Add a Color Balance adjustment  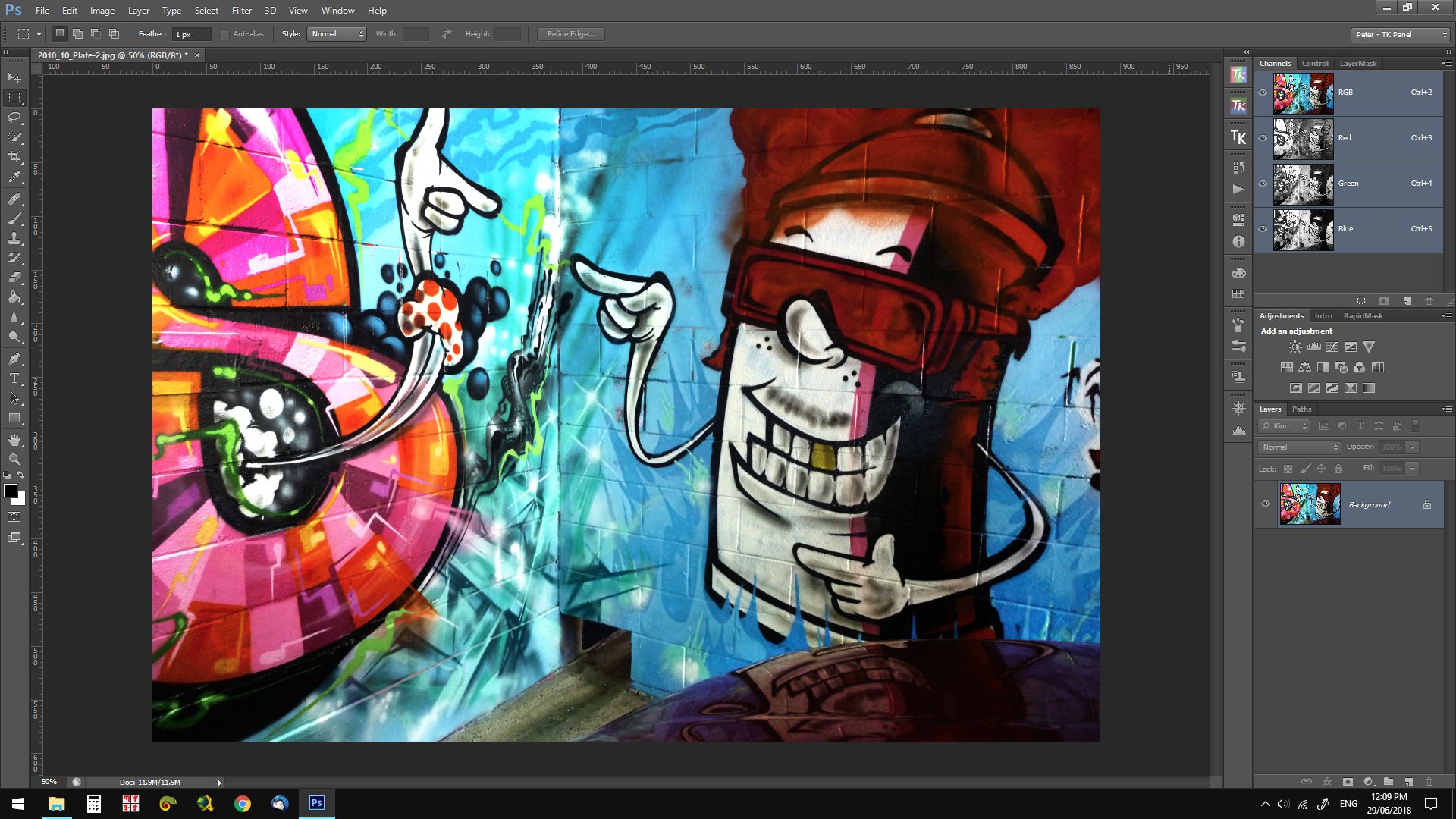pyautogui.click(x=1304, y=368)
